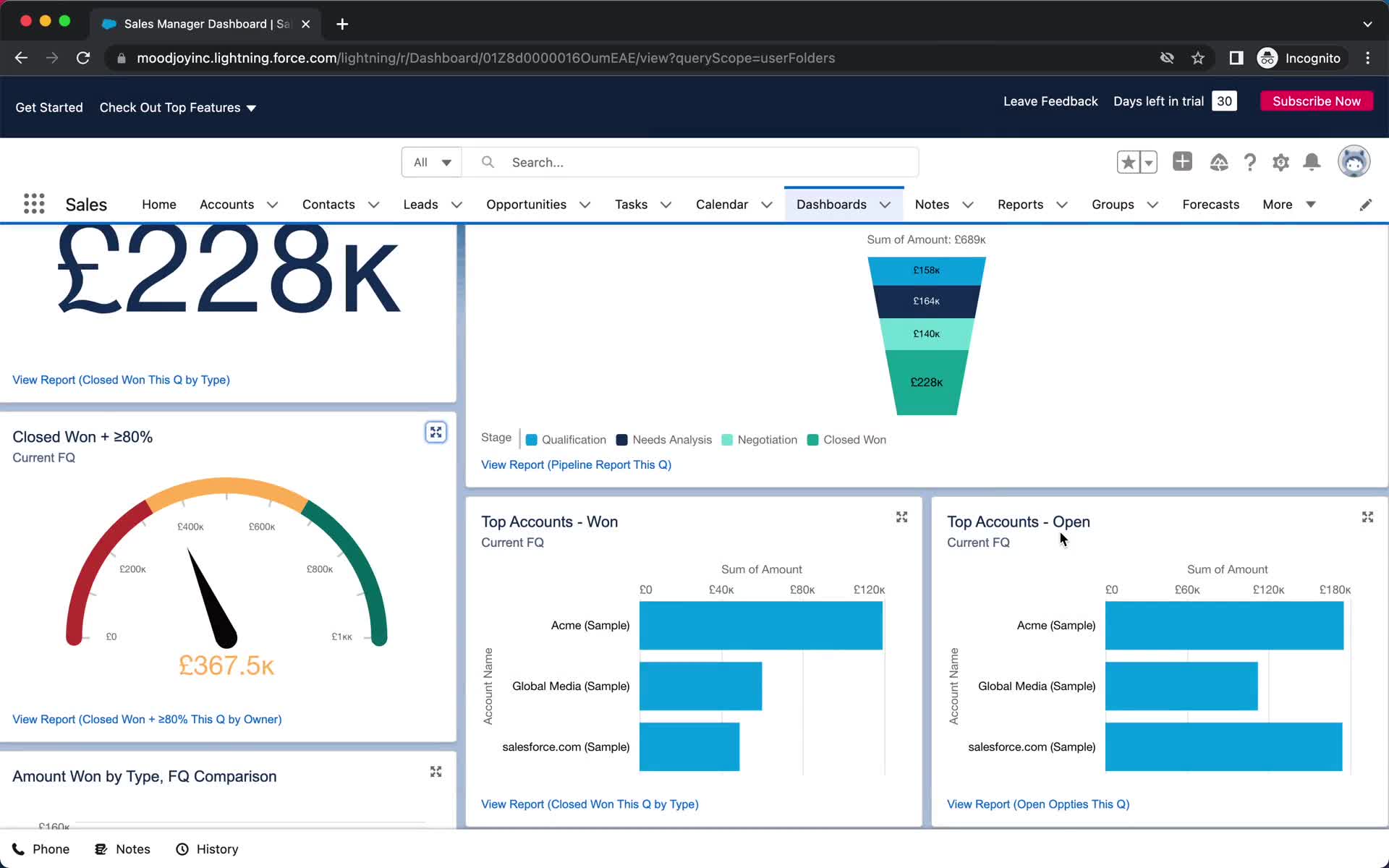
Task: Expand the Closed Won + ≥80% widget
Action: click(x=436, y=433)
